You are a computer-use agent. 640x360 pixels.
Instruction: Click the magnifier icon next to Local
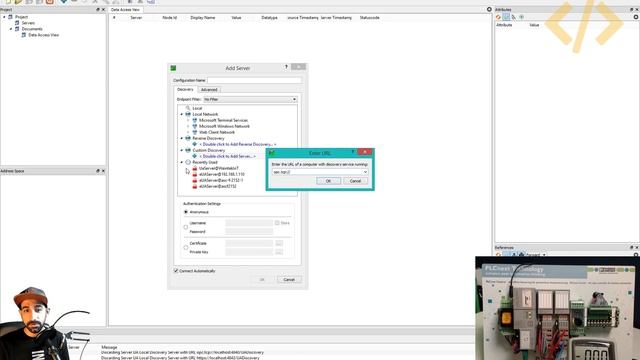coord(188,108)
